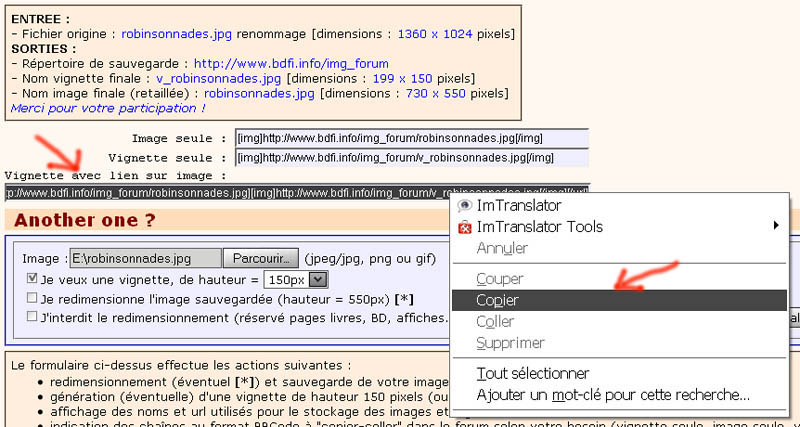Screen dimensions: 800x427
Task: Click the 1360 x 1024 dimensions value
Action: [436, 34]
